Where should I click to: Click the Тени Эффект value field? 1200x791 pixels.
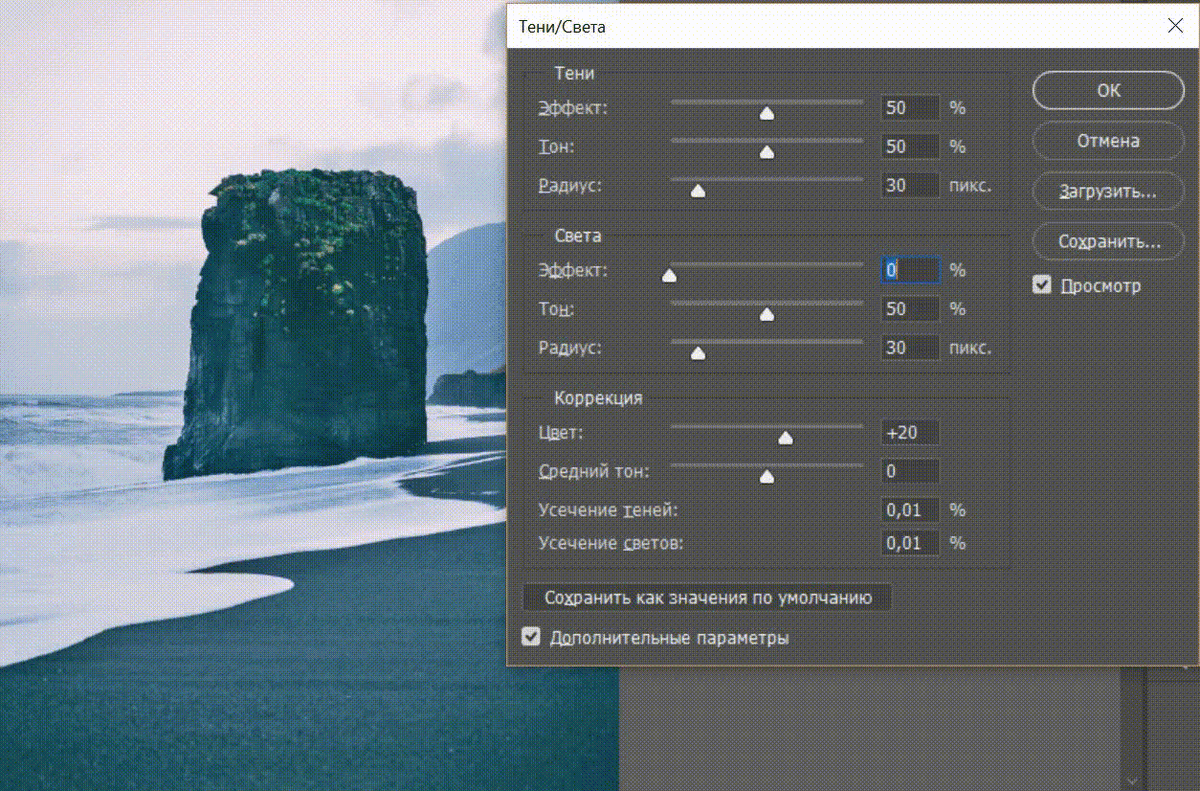[x=910, y=107]
